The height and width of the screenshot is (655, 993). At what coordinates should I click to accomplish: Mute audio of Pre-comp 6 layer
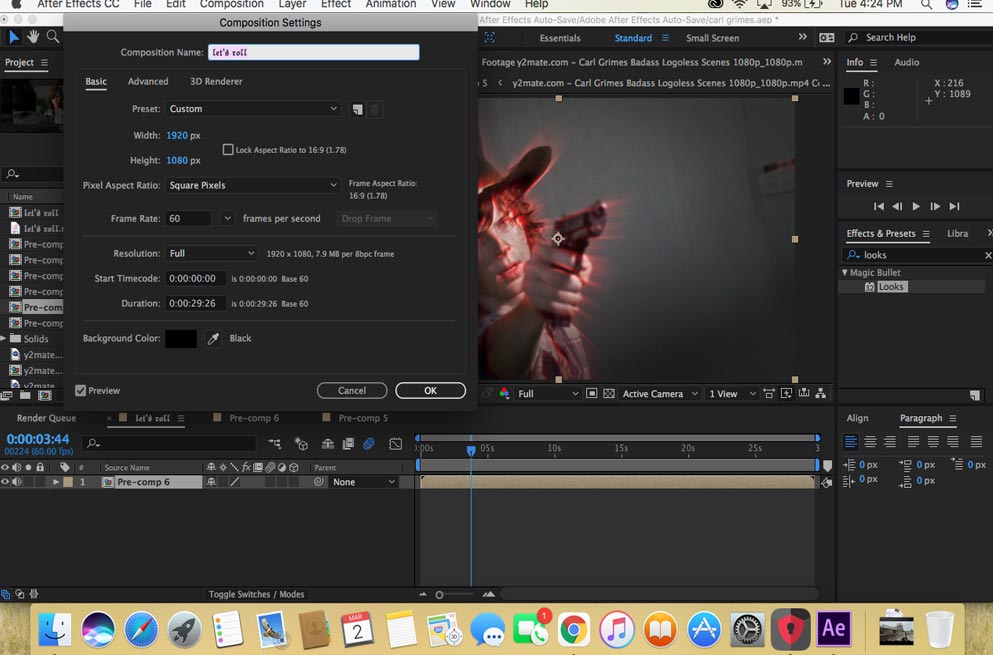coord(17,482)
